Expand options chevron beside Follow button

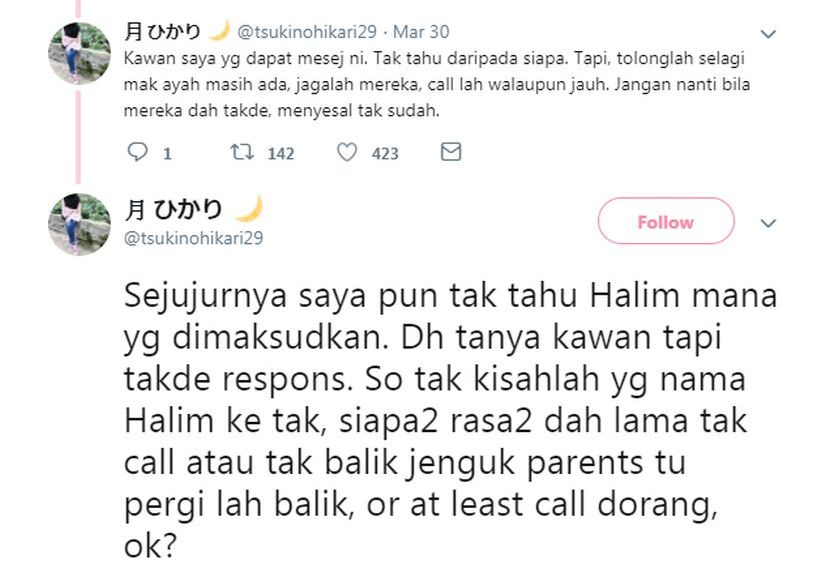(x=768, y=223)
